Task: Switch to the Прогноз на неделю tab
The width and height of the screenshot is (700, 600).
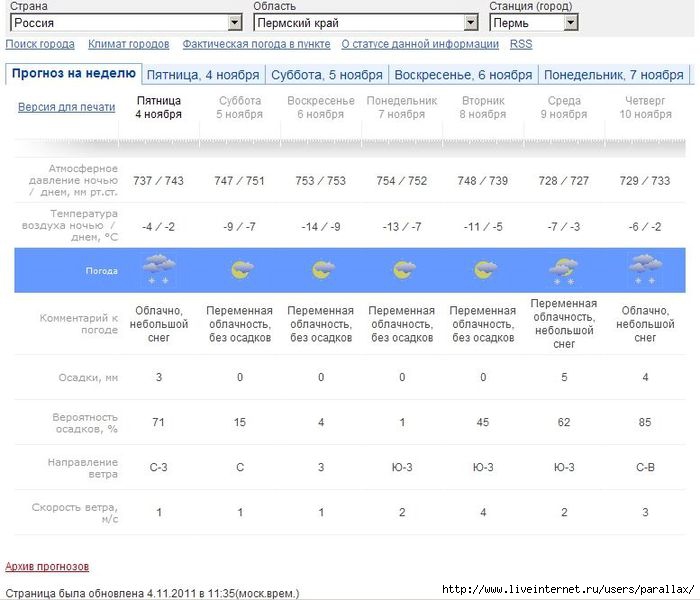Action: (x=74, y=74)
